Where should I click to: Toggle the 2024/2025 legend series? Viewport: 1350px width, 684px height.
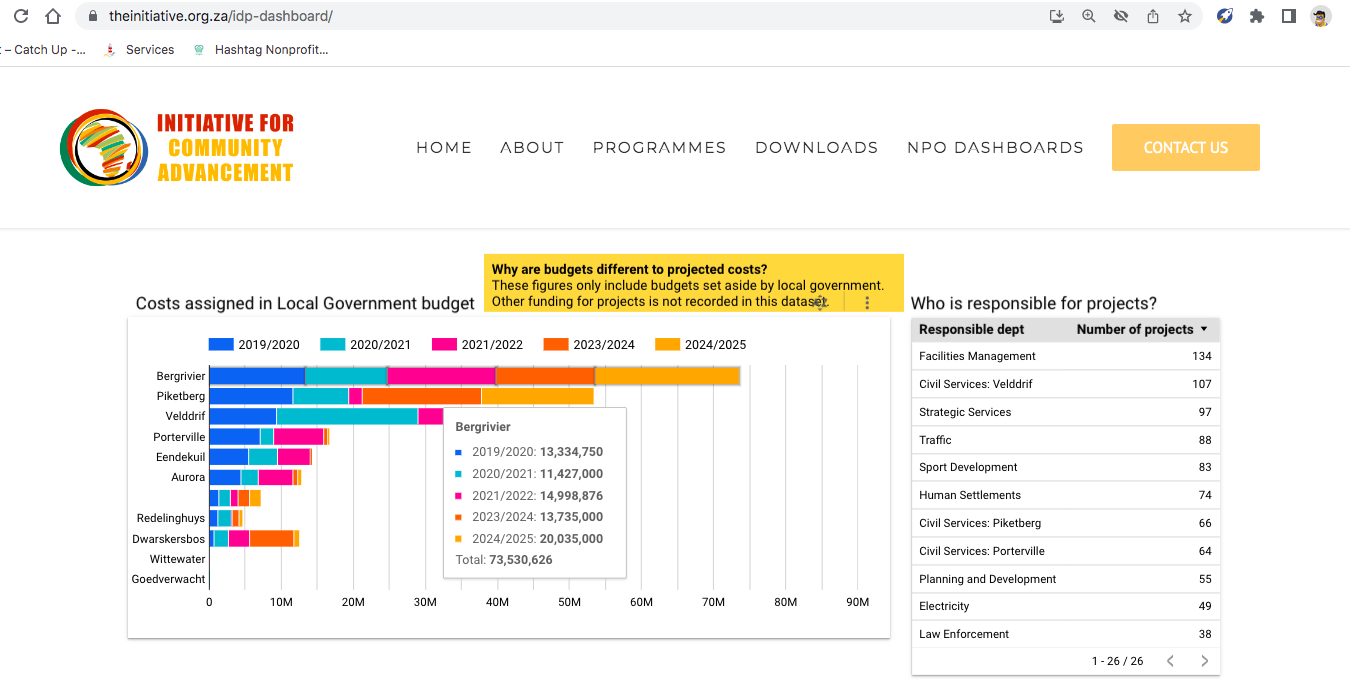coord(700,345)
